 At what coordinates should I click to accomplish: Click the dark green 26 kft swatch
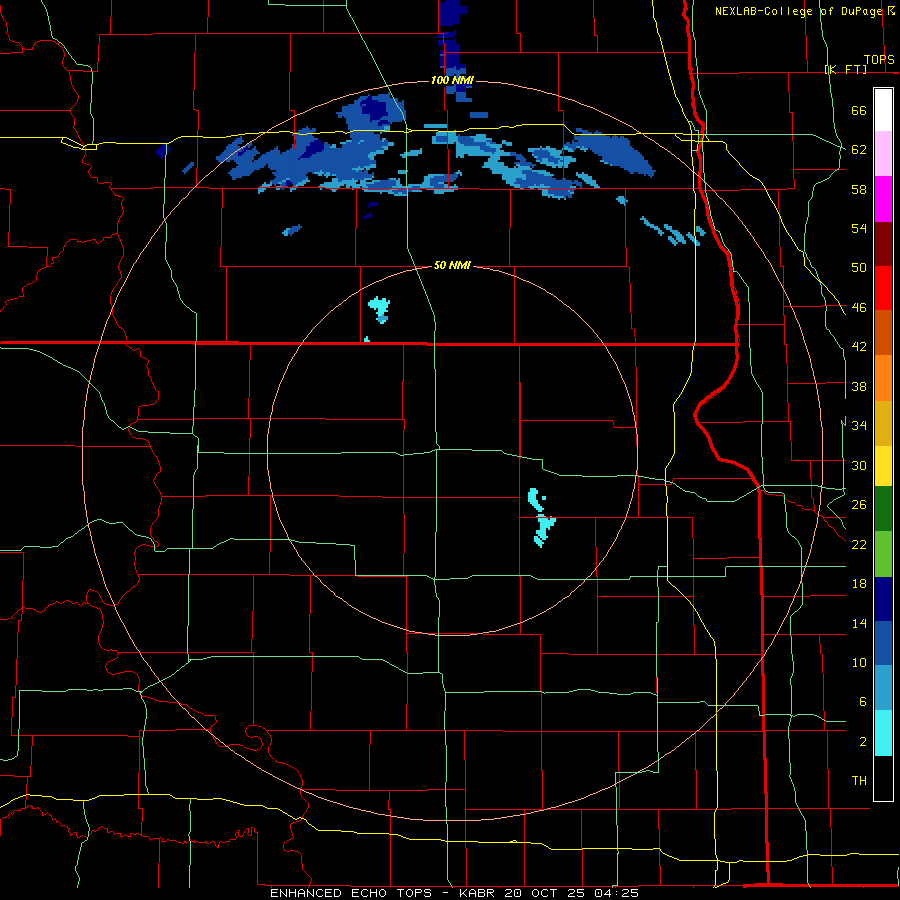coord(883,509)
